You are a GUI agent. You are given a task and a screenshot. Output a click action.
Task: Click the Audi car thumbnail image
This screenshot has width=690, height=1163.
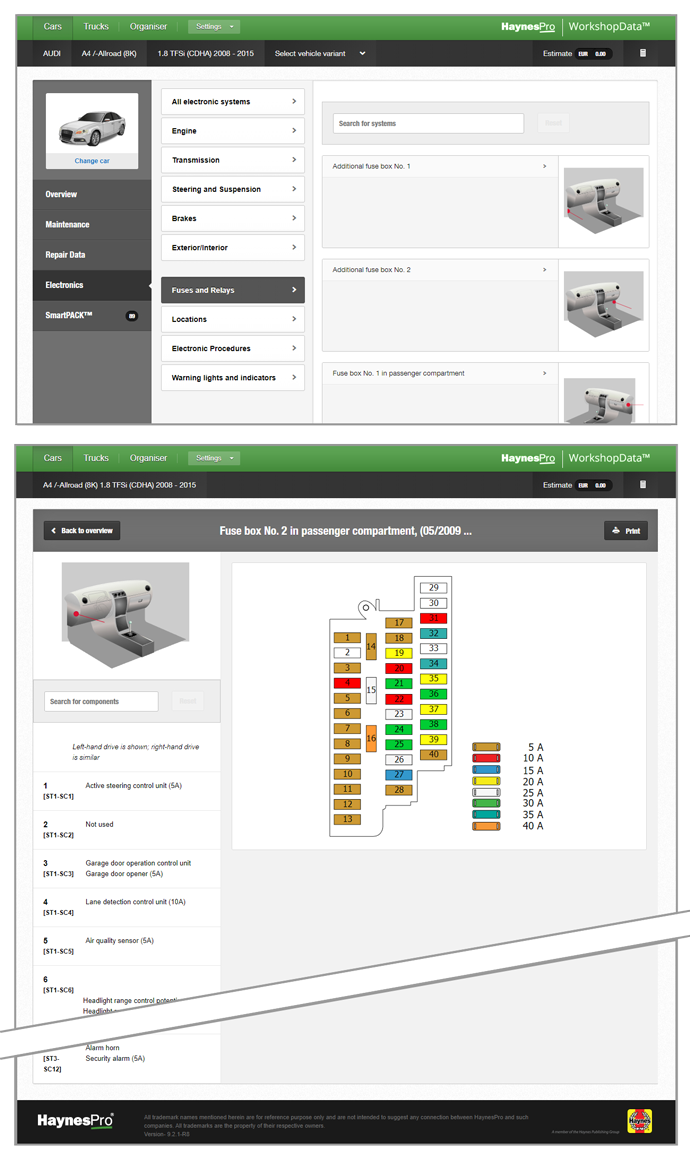tap(92, 125)
